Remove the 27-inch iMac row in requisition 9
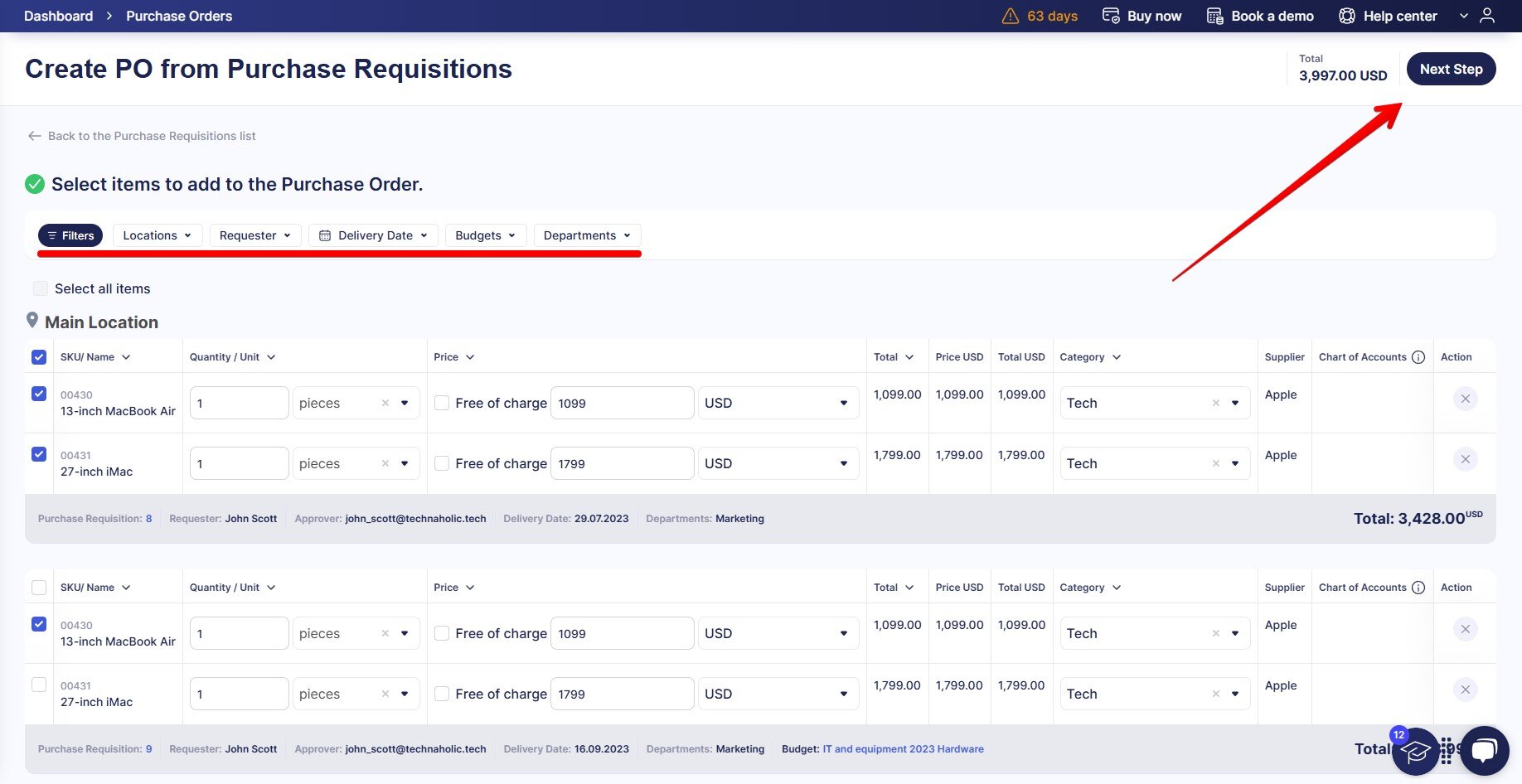The width and height of the screenshot is (1522, 784). tap(1465, 690)
